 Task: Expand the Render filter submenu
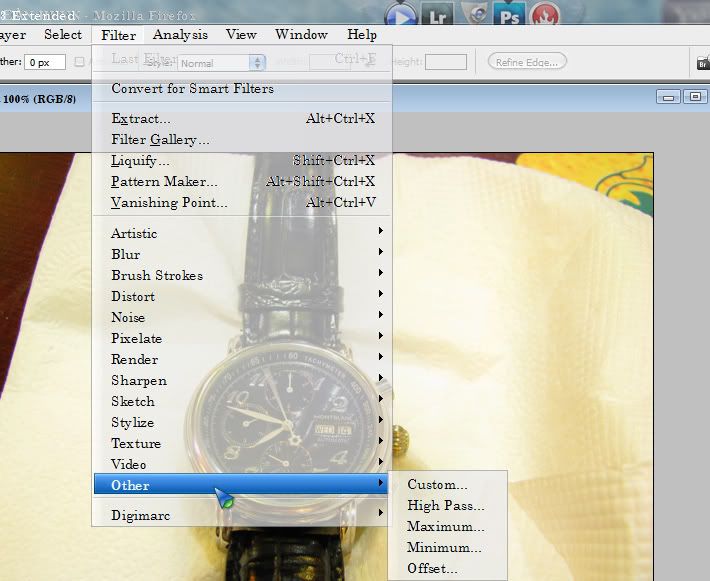click(241, 359)
